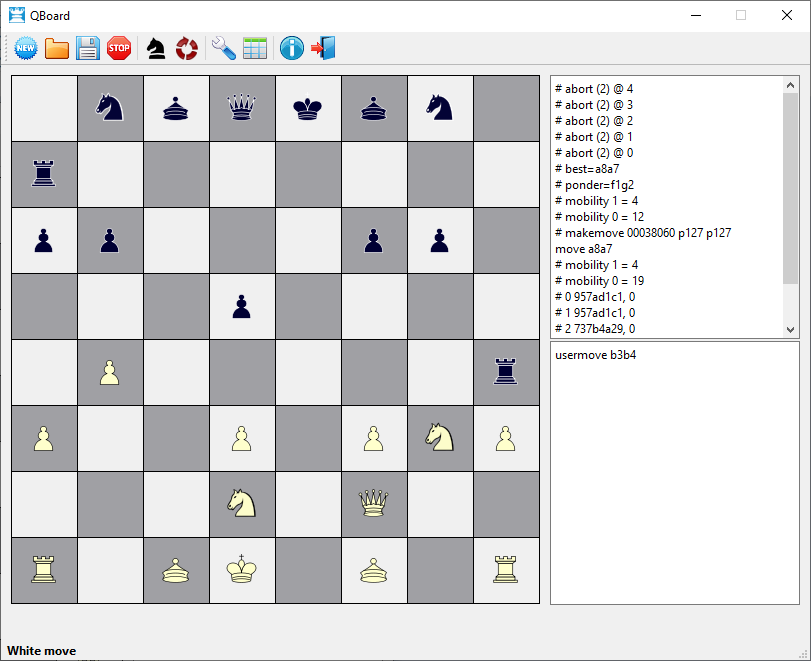The image size is (811, 661).
Task: Click the black pawn on f6
Action: coord(373,240)
